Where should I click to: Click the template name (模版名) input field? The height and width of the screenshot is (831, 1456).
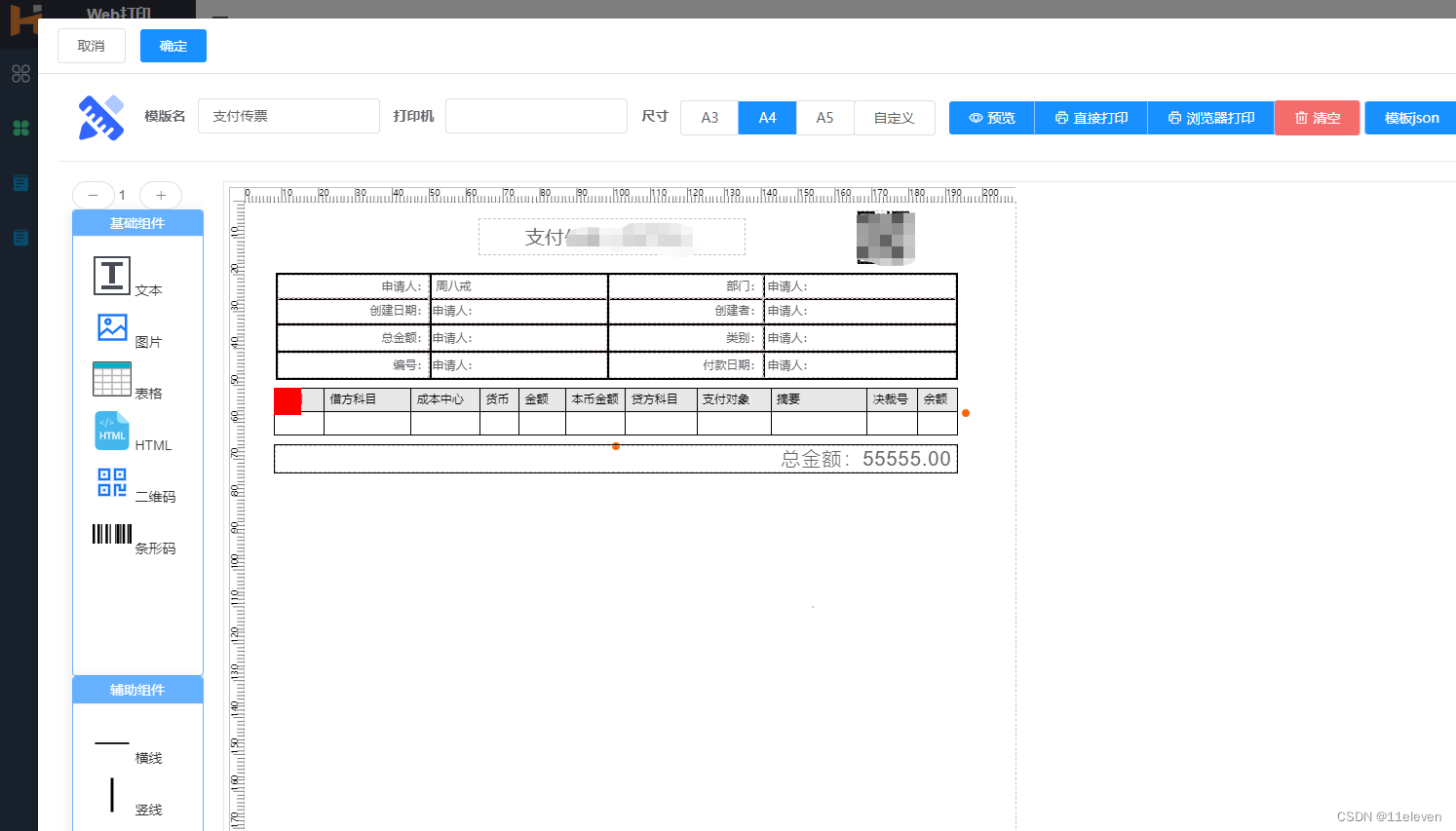pos(288,116)
